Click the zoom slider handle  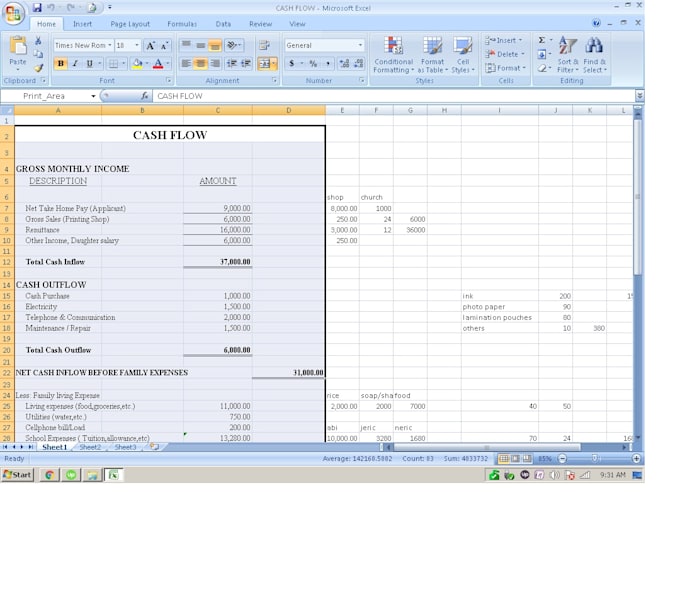pyautogui.click(x=595, y=458)
